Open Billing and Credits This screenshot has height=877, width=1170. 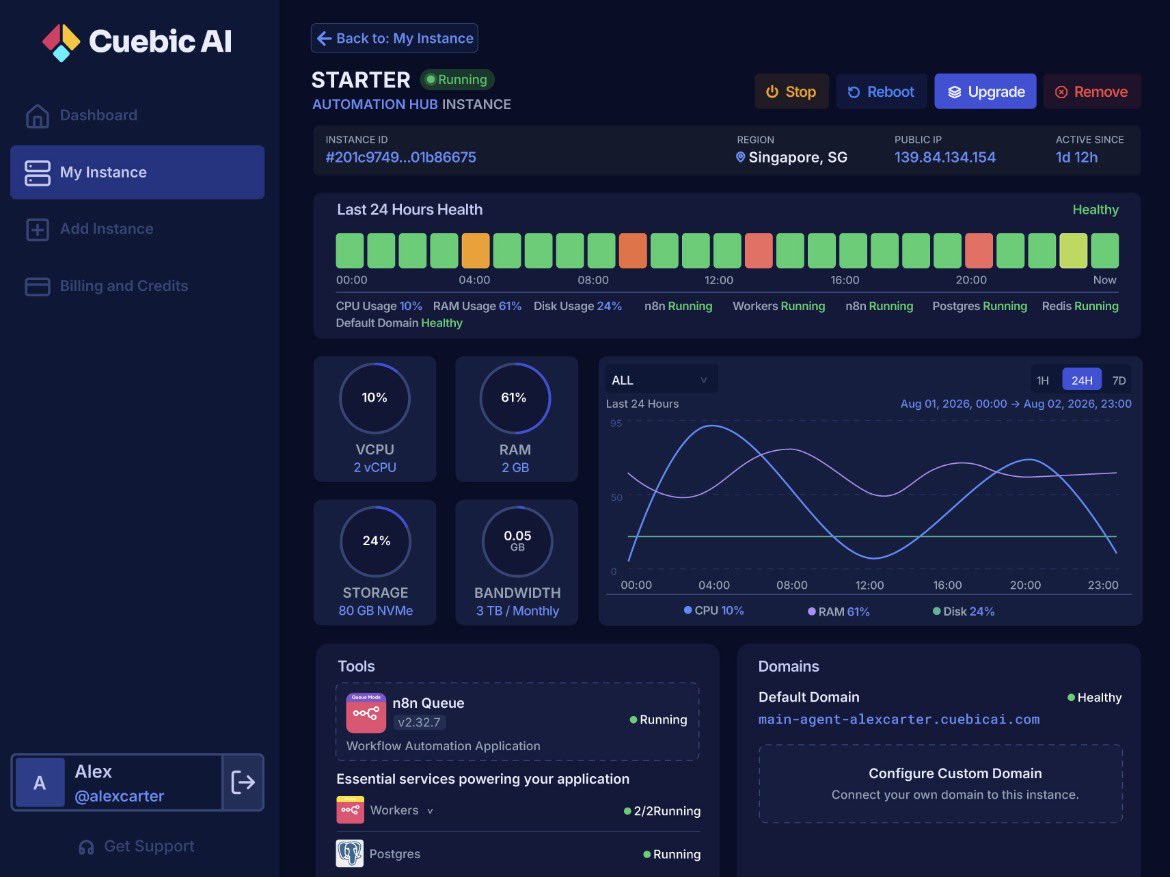coord(137,287)
